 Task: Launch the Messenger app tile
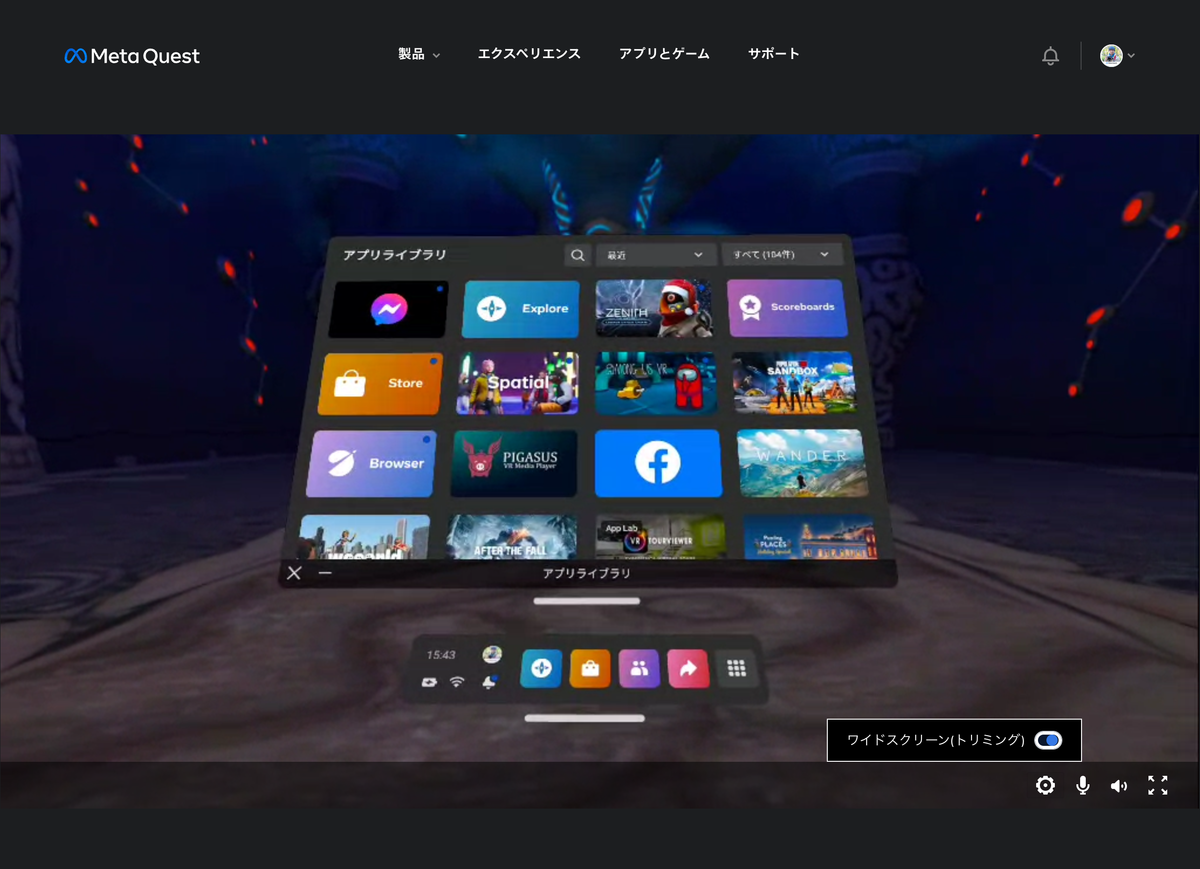[389, 309]
